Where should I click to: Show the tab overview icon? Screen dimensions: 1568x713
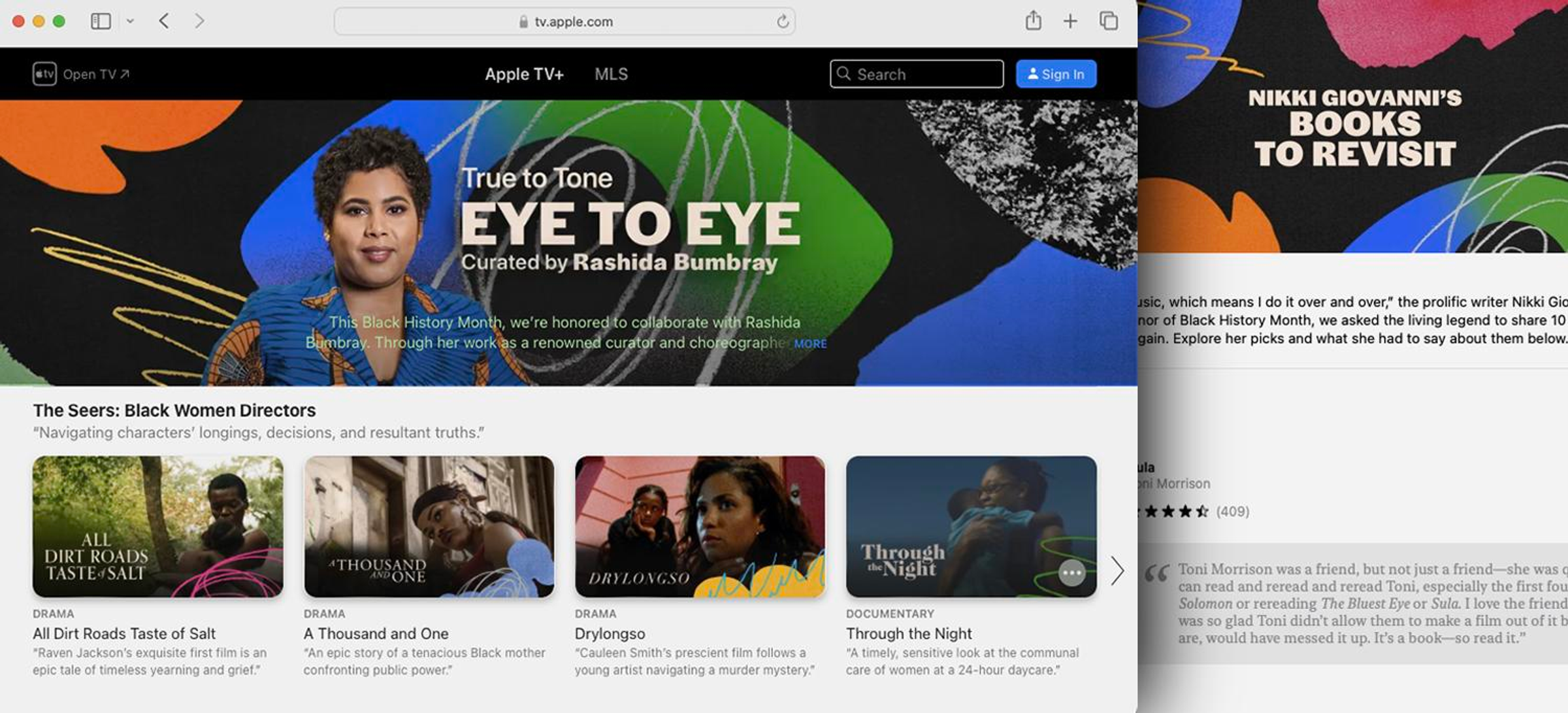[1109, 21]
